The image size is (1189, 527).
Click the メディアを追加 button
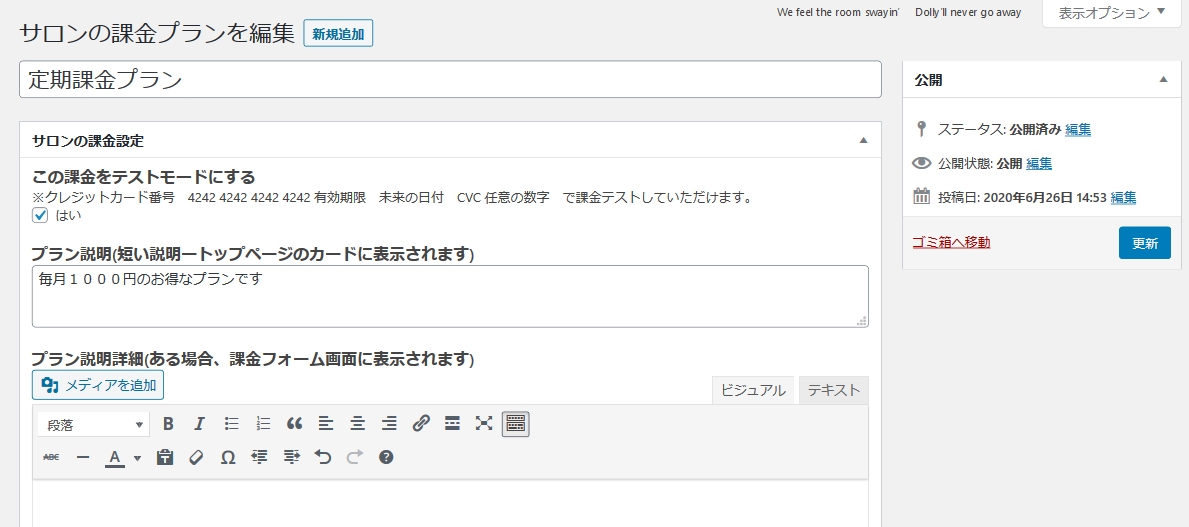coord(98,385)
